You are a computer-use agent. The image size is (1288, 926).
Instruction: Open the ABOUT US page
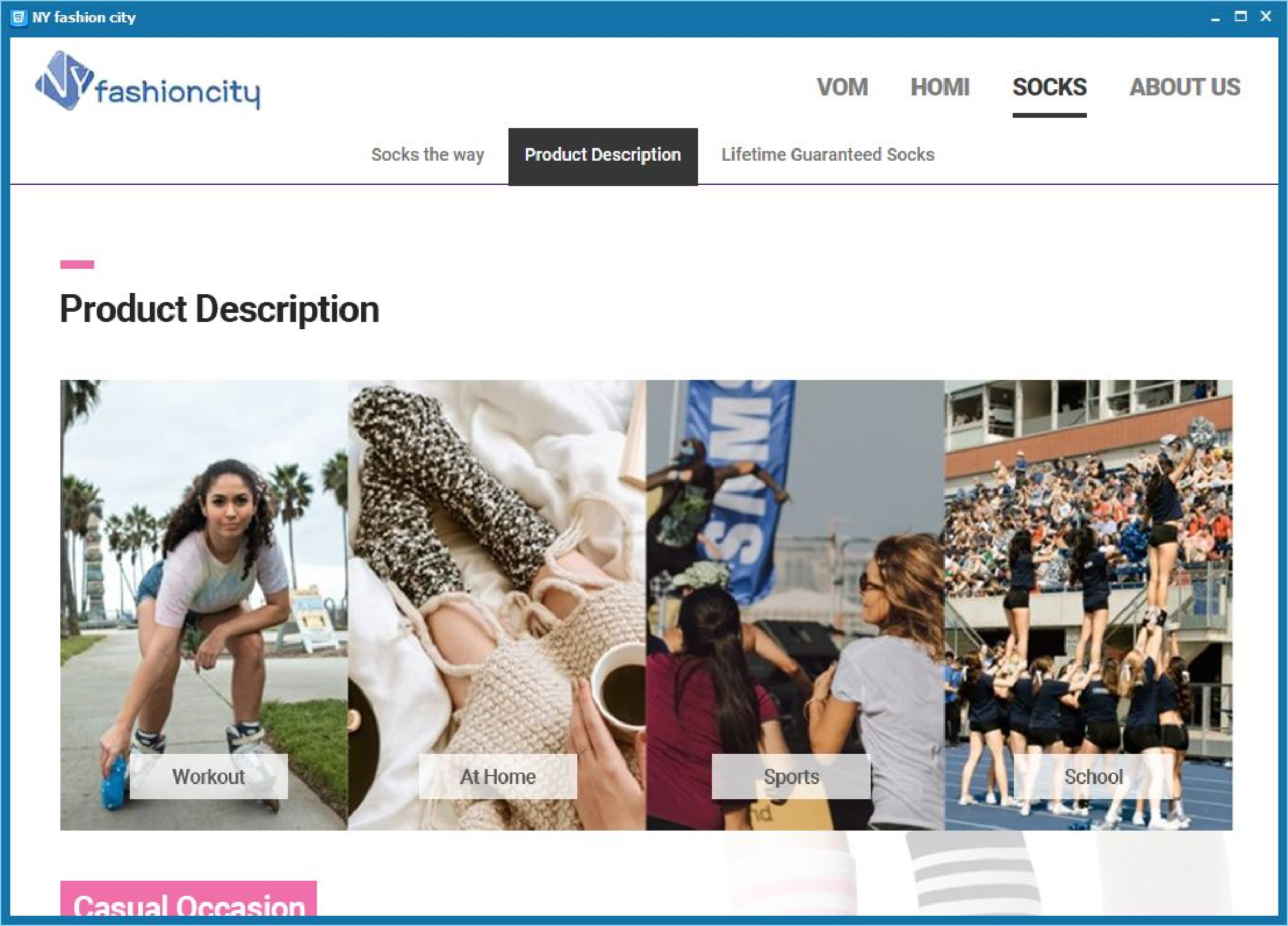point(1185,88)
